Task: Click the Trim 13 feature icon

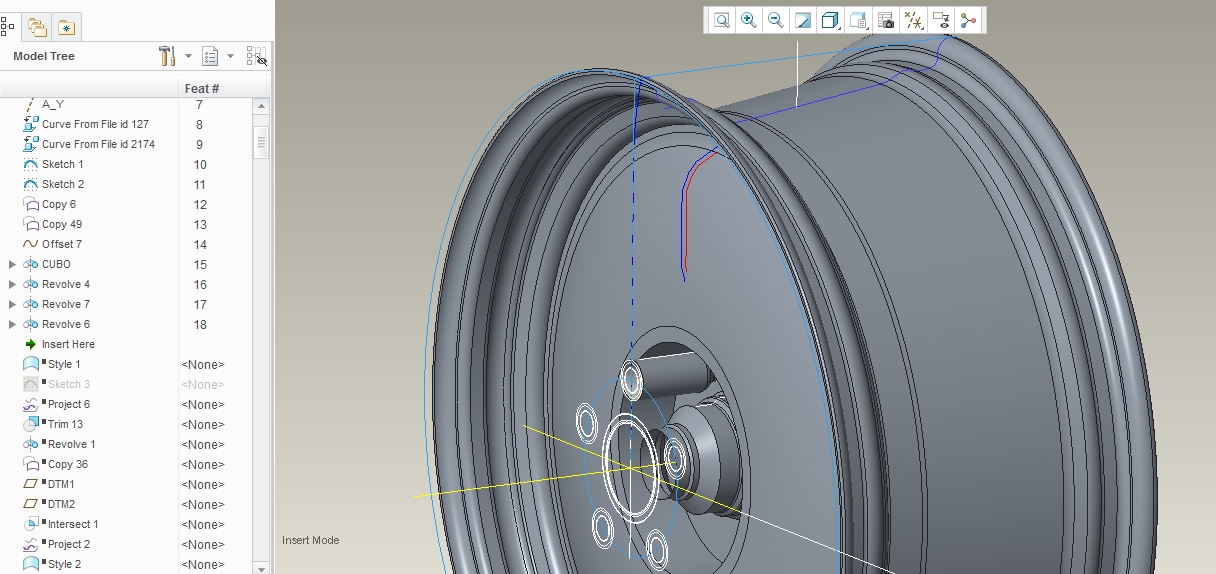Action: 30,424
